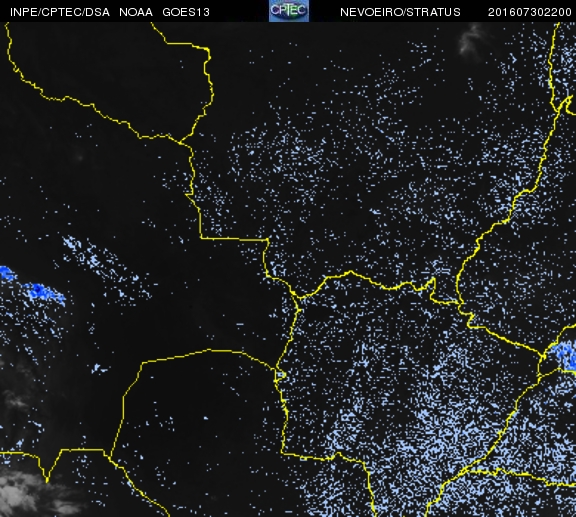Click the 201607302200 timestamp

529,12
